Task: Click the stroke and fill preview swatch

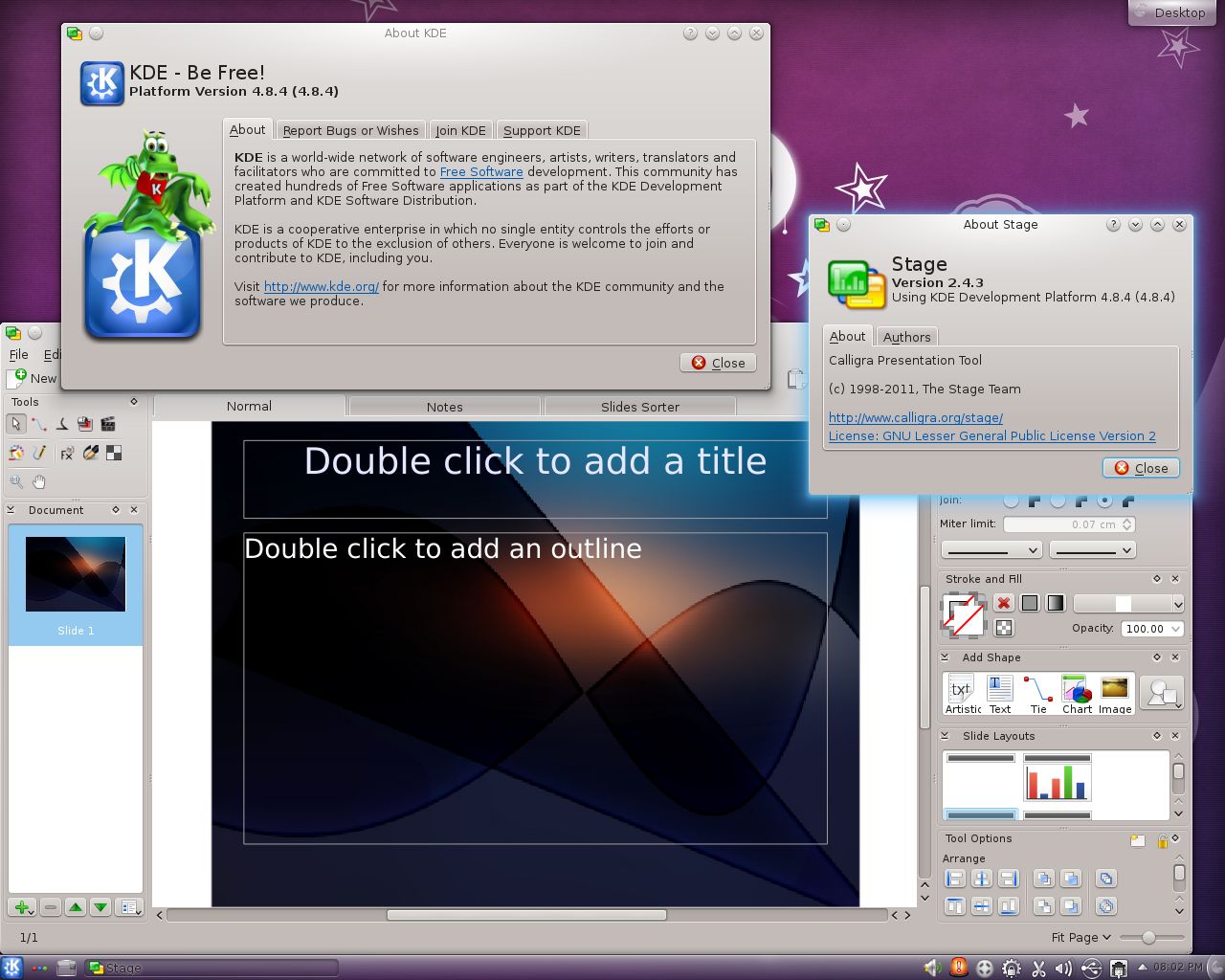Action: point(964,615)
